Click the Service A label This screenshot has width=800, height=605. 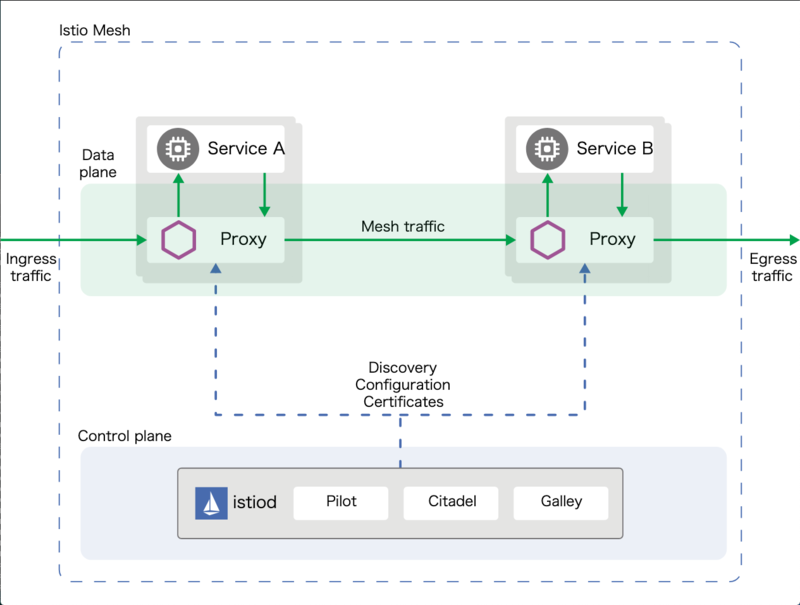tap(246, 148)
